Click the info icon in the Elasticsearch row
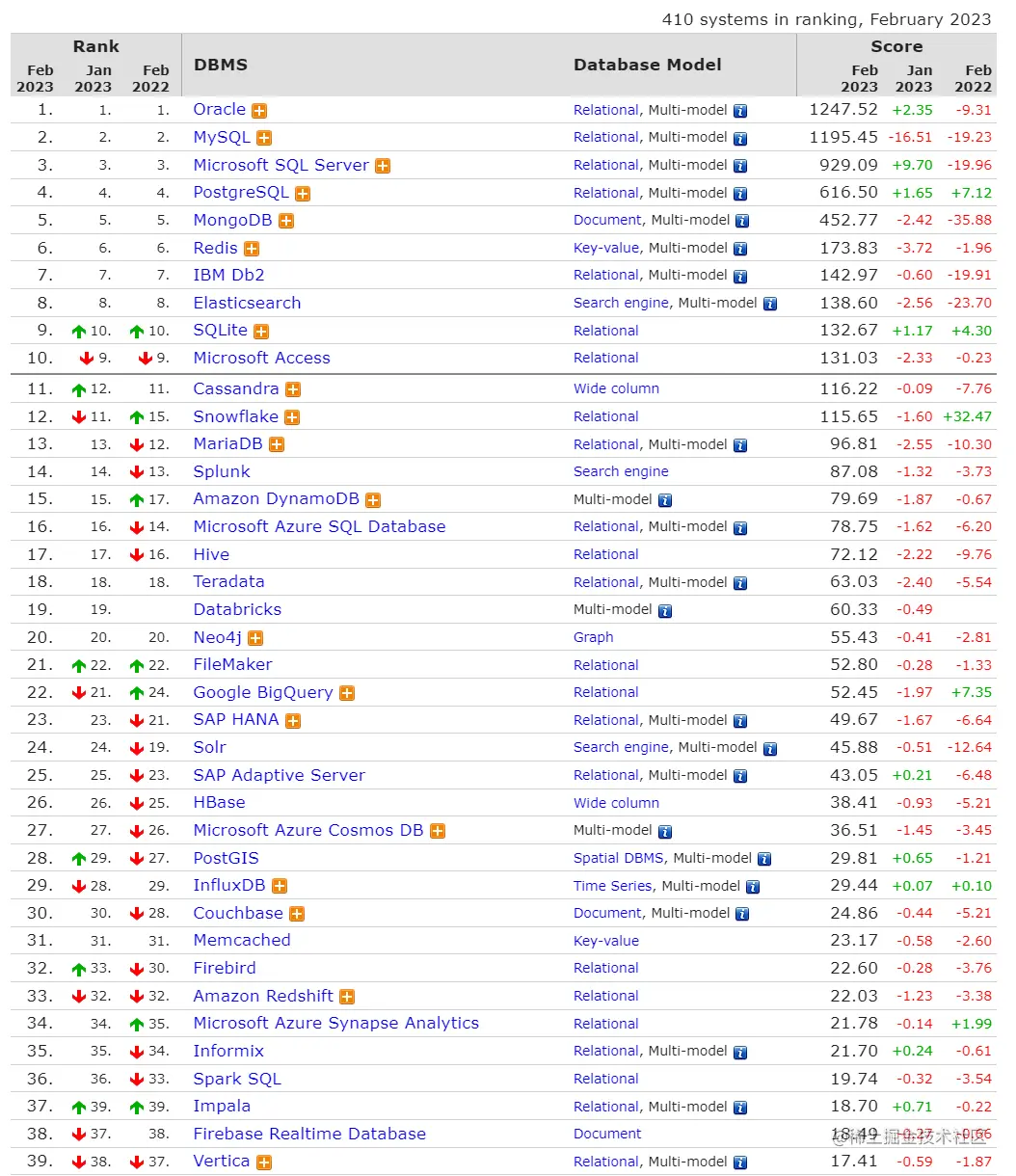The image size is (1016, 1176). 770,304
